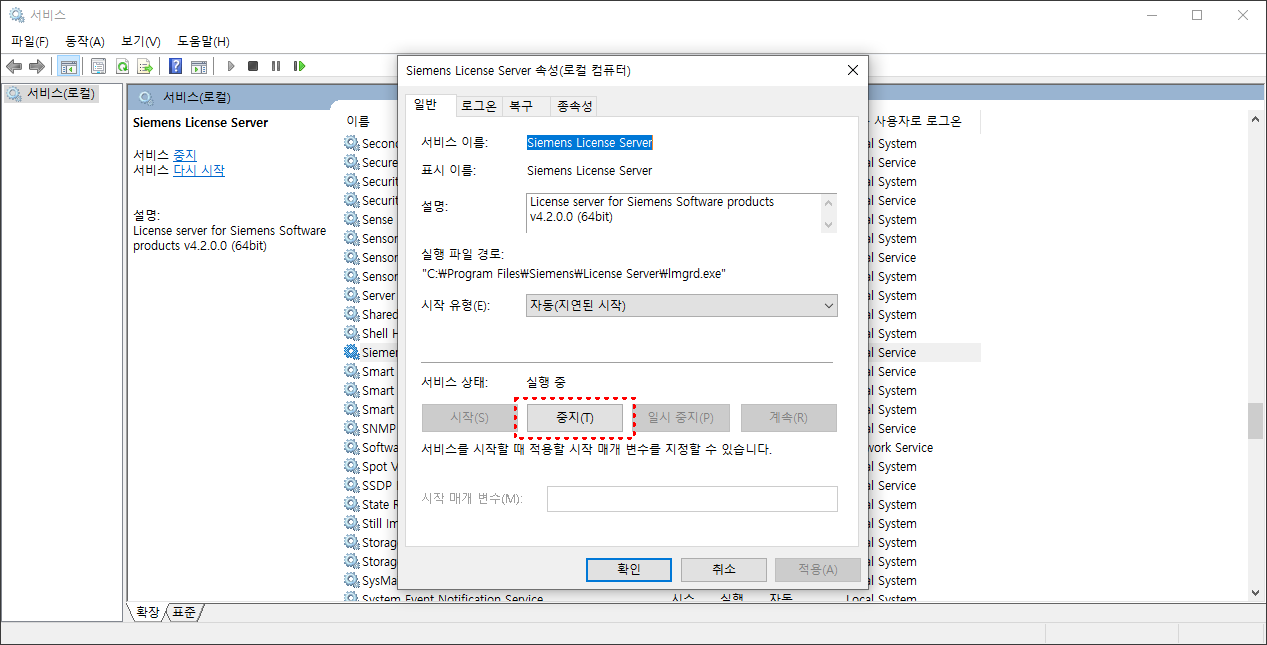Click the green Refresh toolbar icon
This screenshot has height=645, width=1267.
tap(122, 66)
